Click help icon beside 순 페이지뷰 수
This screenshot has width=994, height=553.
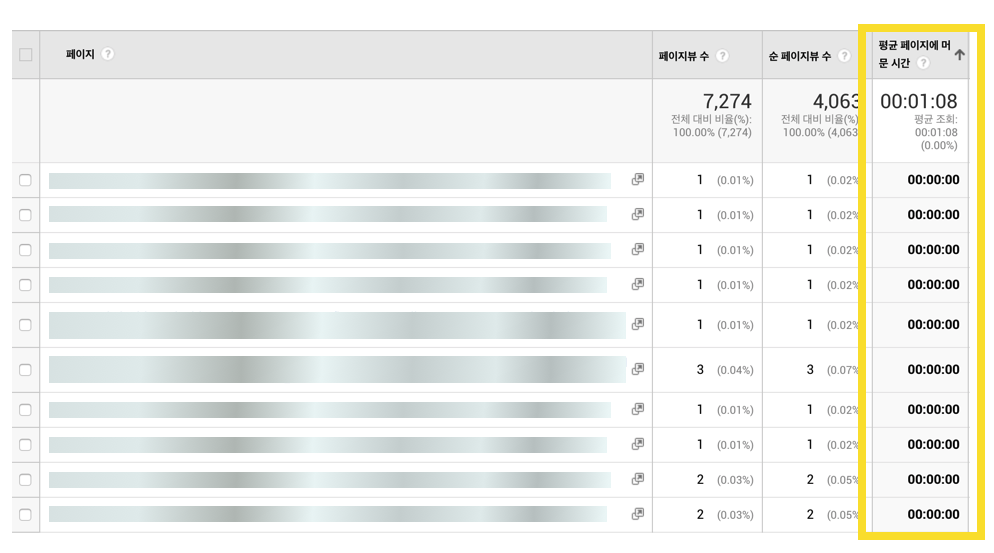point(844,56)
